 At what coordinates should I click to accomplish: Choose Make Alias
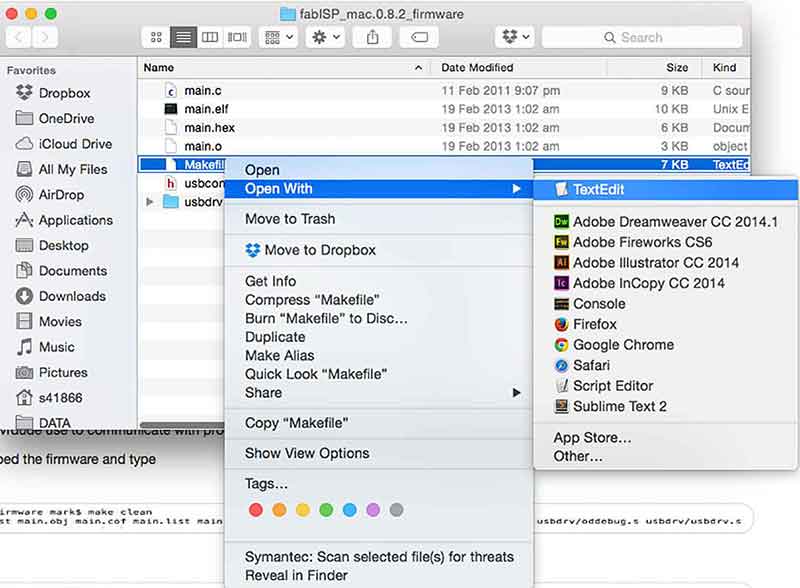(379, 355)
